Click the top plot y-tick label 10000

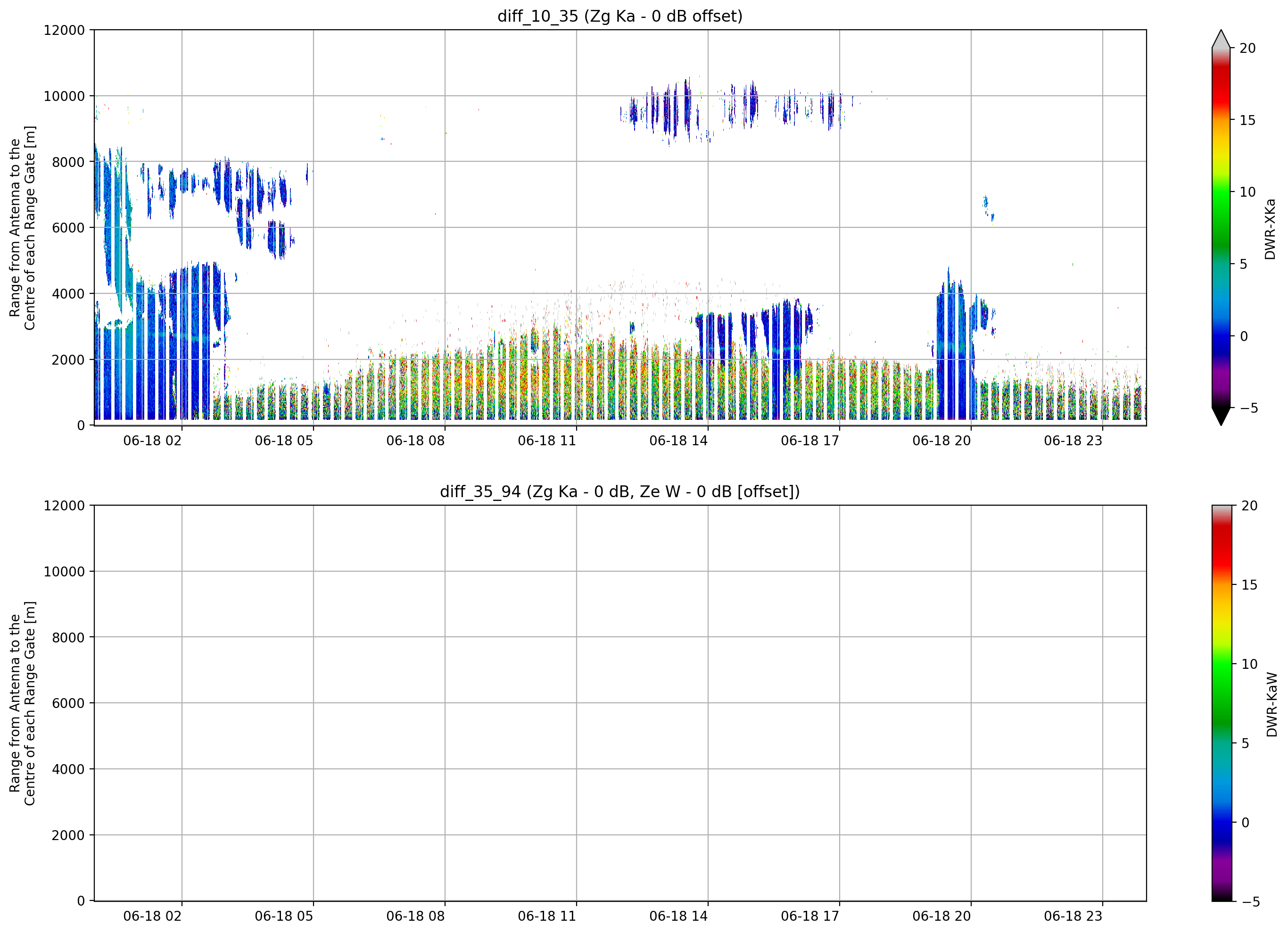(64, 96)
